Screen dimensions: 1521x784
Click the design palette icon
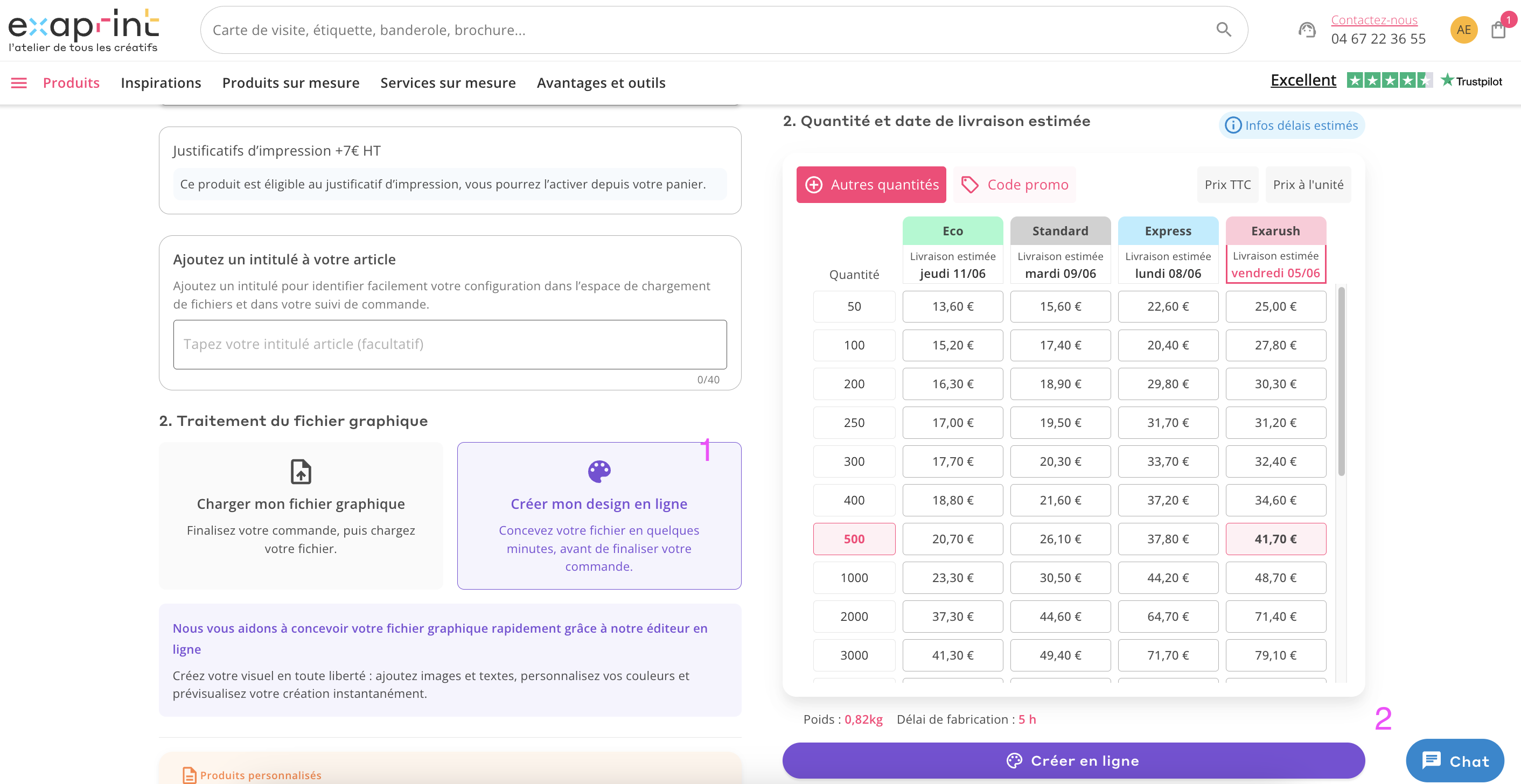(x=599, y=472)
